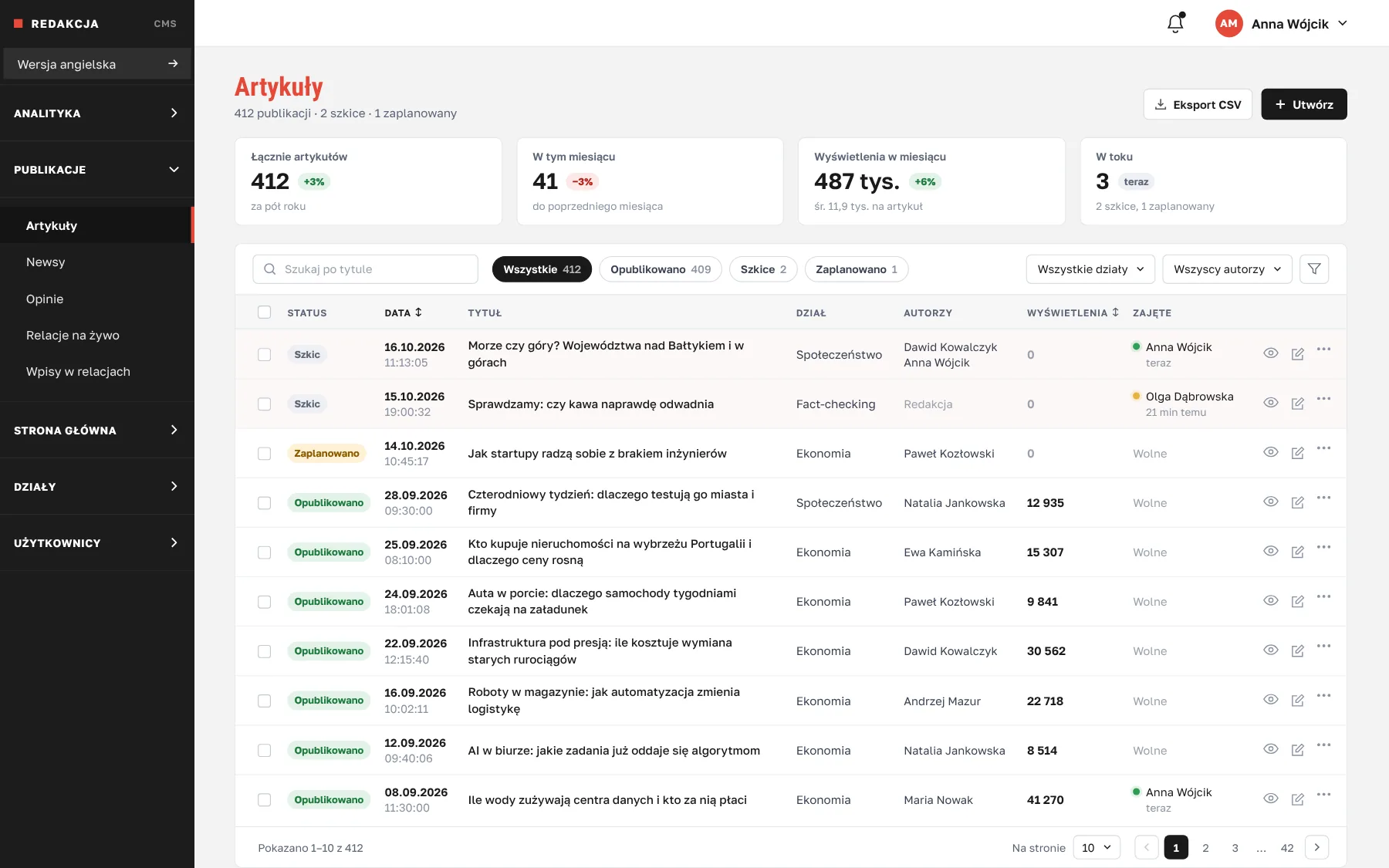Open Newsy in the sidebar

[x=97, y=262]
